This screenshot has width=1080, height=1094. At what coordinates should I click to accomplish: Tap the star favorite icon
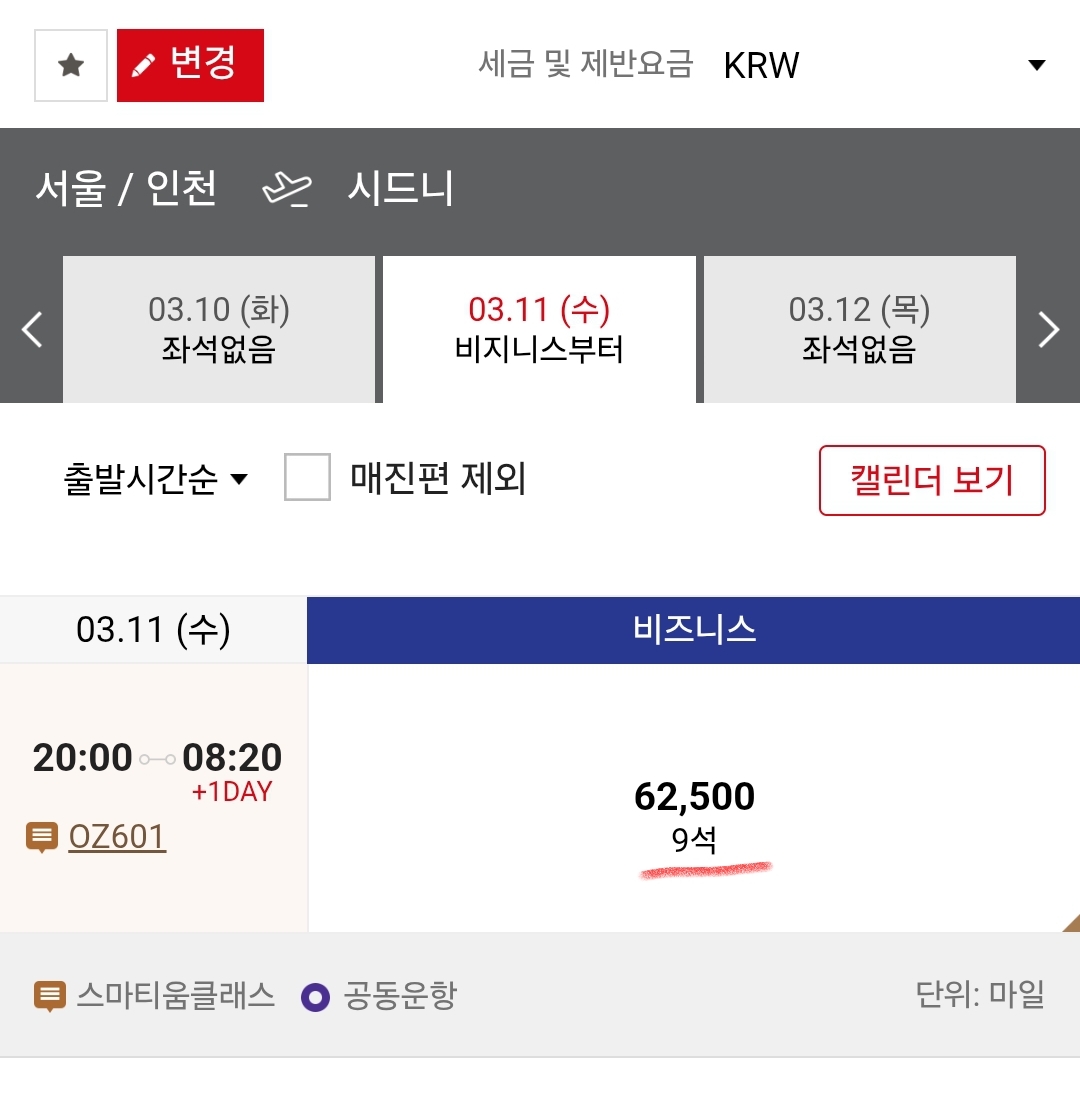pyautogui.click(x=70, y=66)
